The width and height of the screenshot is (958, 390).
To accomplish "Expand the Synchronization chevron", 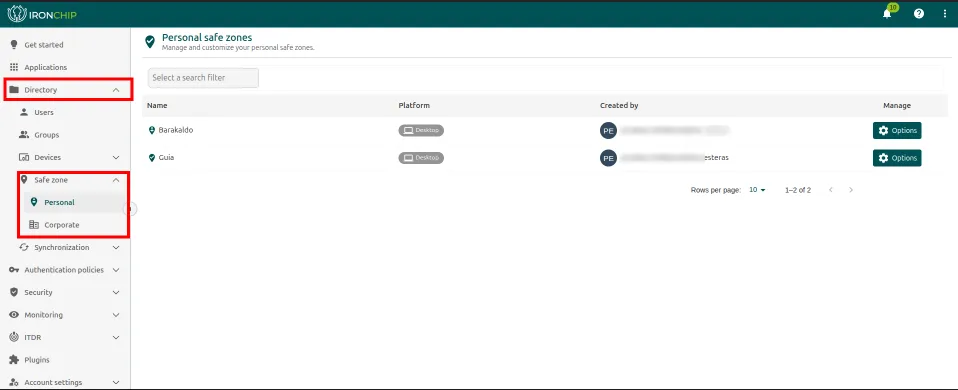I will [x=116, y=248].
